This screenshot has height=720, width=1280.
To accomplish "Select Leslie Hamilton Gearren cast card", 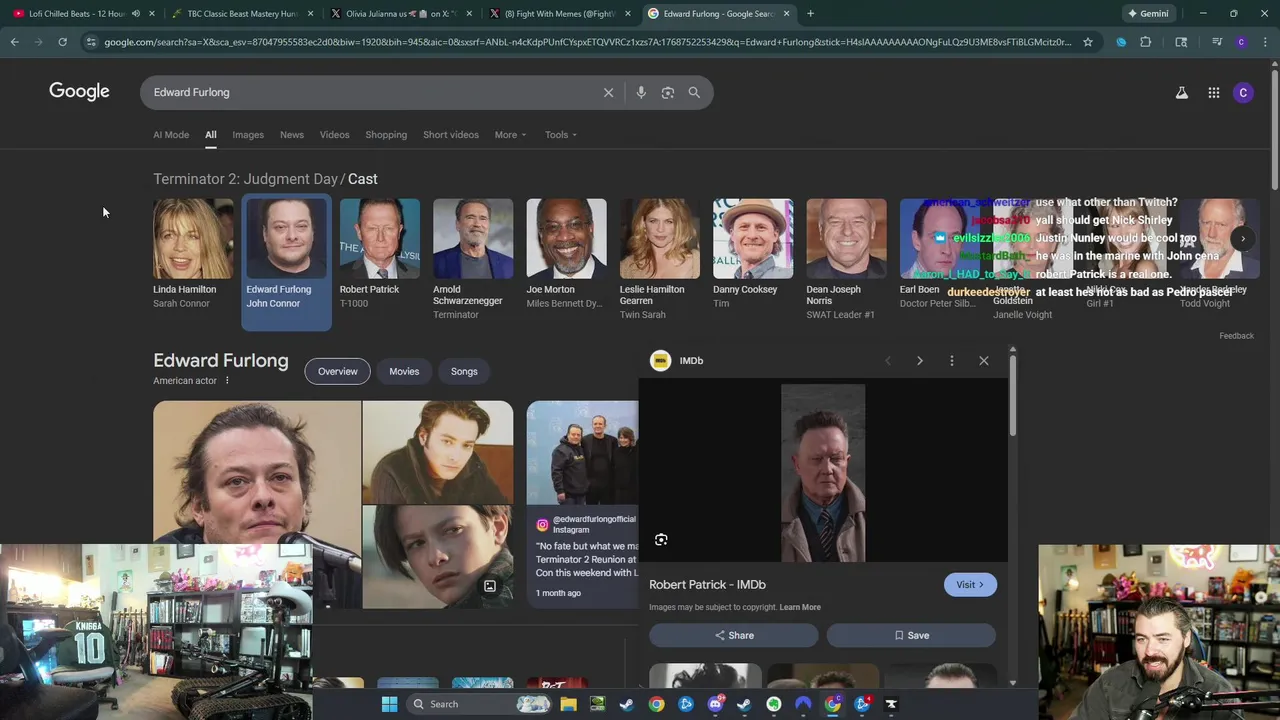I will [659, 260].
